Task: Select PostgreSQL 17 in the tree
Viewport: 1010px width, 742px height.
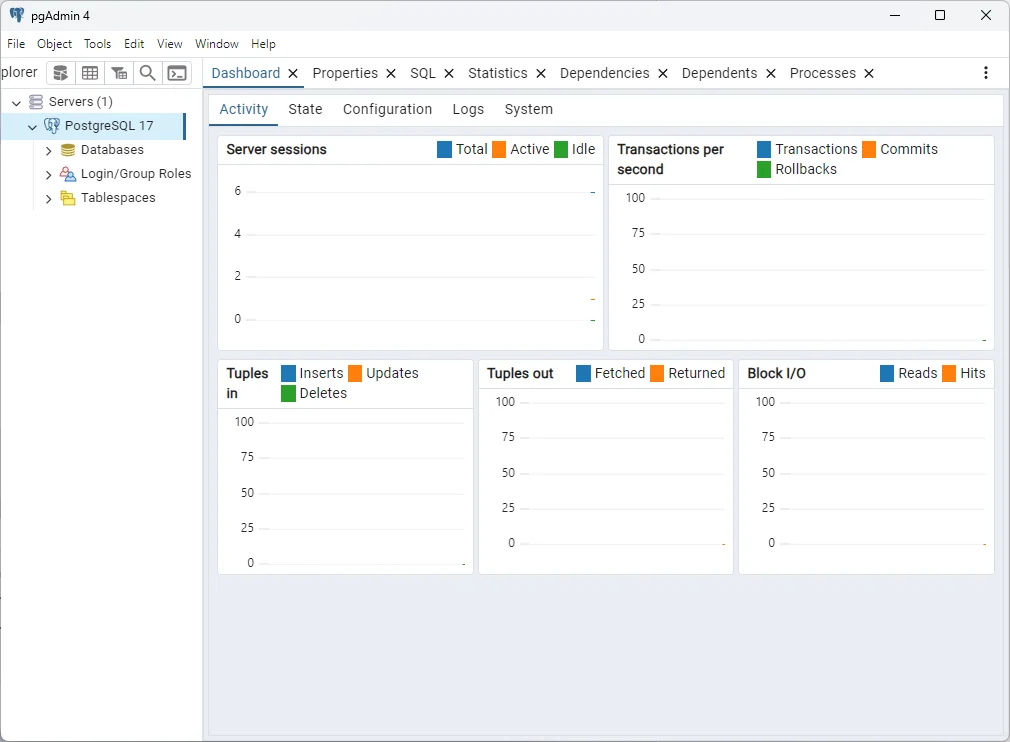Action: click(109, 126)
